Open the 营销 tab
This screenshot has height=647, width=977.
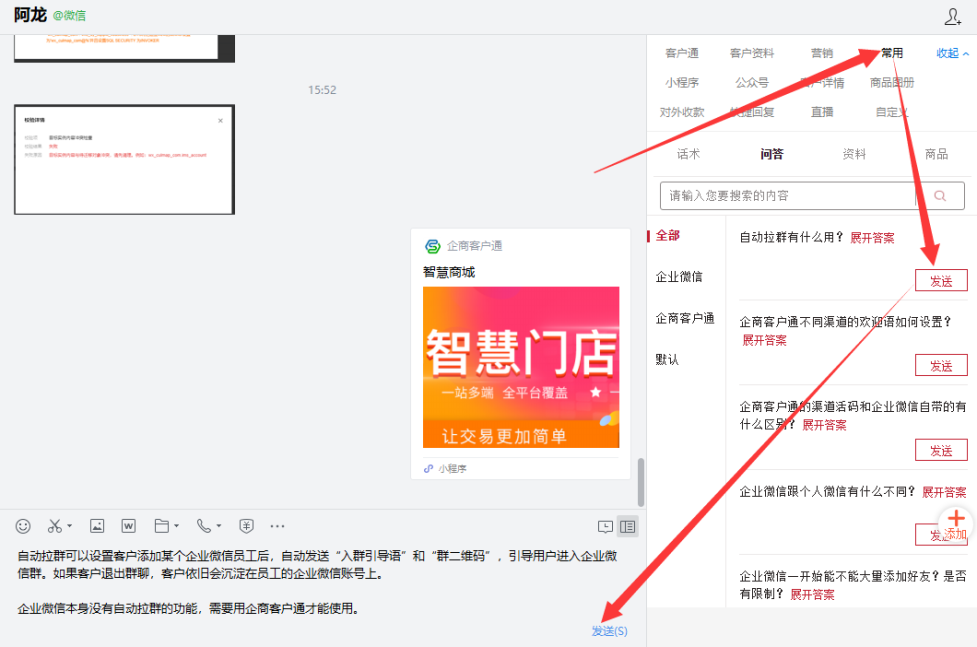822,53
